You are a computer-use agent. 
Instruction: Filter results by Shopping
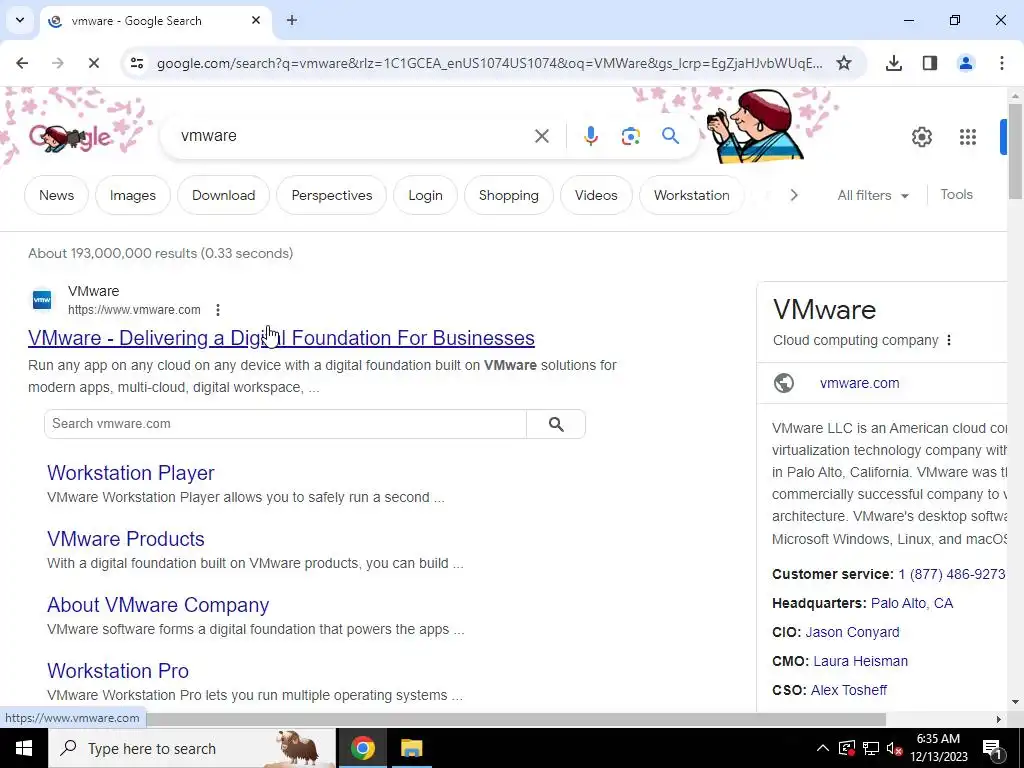(x=509, y=195)
